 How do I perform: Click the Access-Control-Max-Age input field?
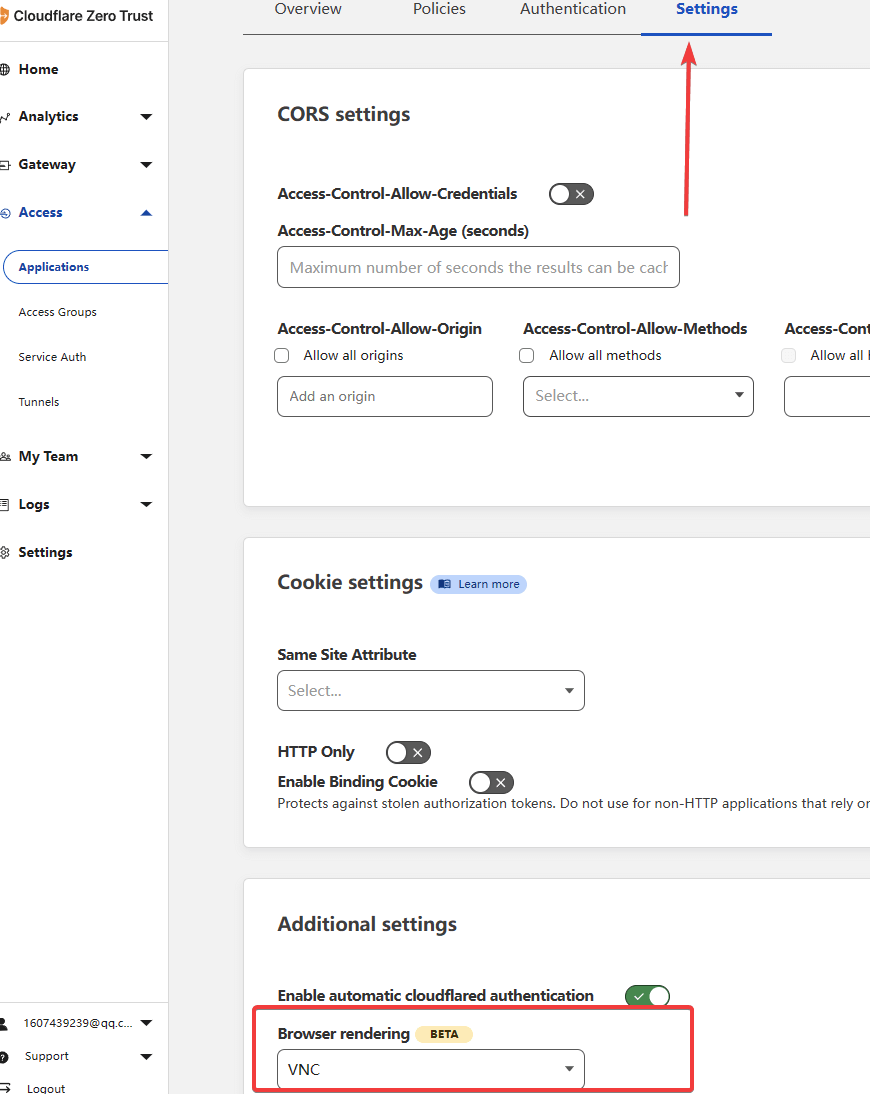(x=478, y=268)
